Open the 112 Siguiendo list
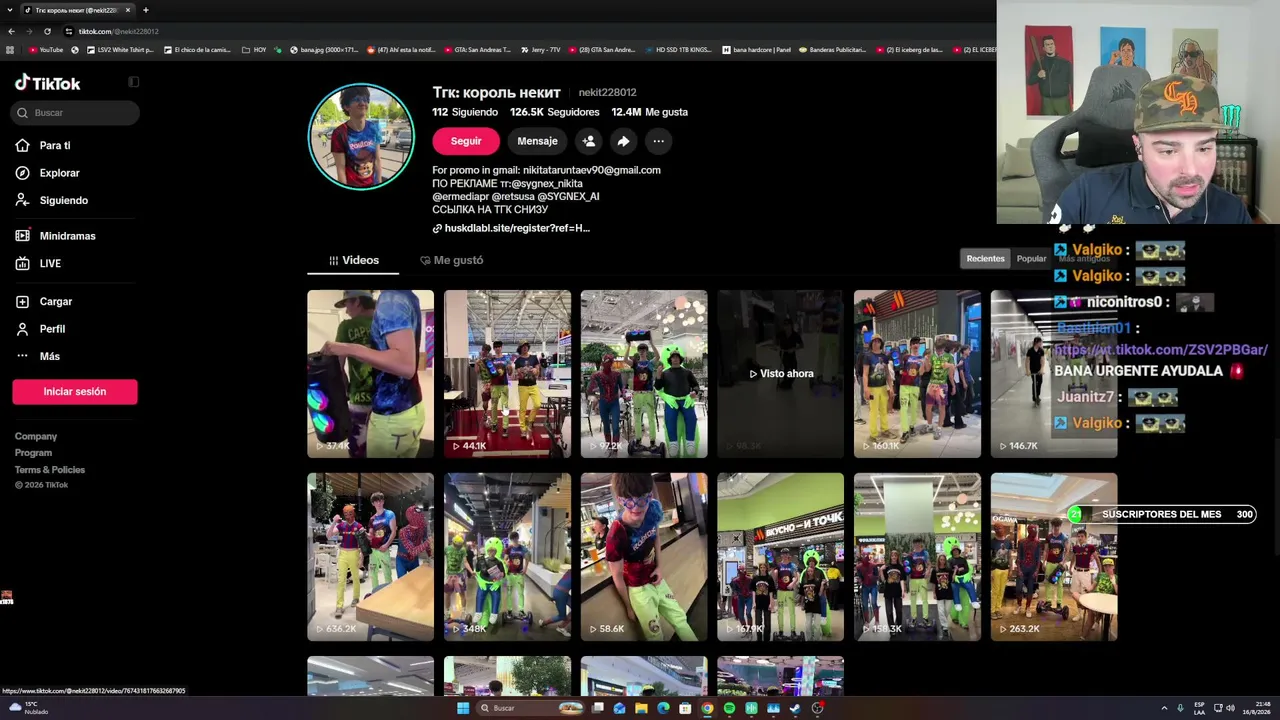 click(x=465, y=112)
